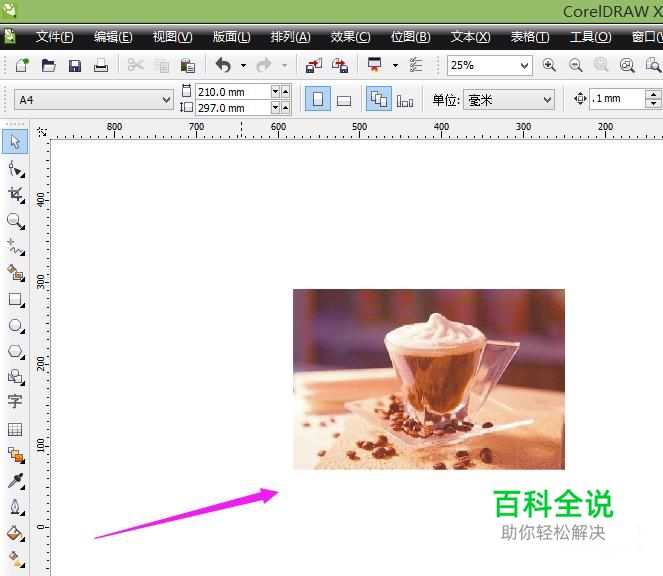Click the page width 210.0 mm field
The height and width of the screenshot is (576, 663).
click(x=233, y=92)
